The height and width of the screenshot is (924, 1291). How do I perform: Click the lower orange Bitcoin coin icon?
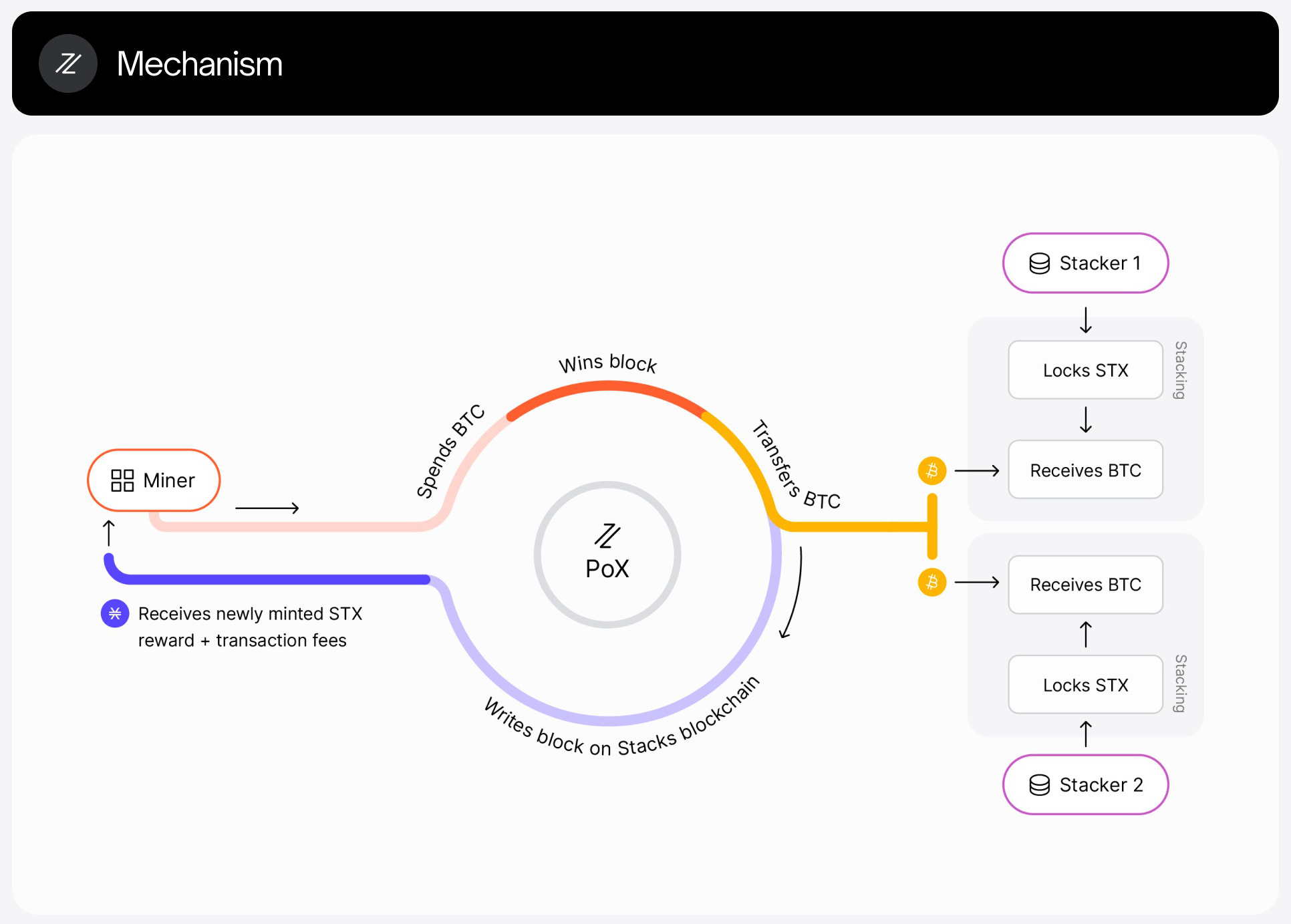[x=932, y=582]
